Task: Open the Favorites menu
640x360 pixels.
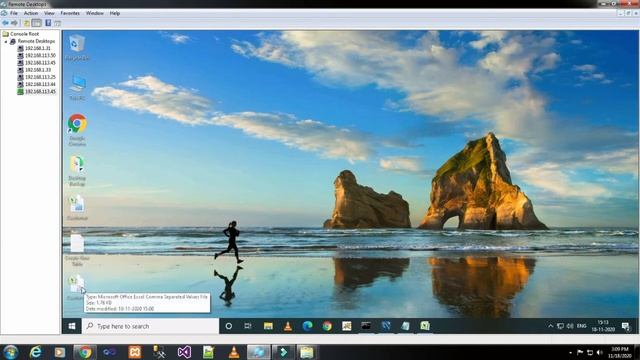Action: tap(70, 13)
